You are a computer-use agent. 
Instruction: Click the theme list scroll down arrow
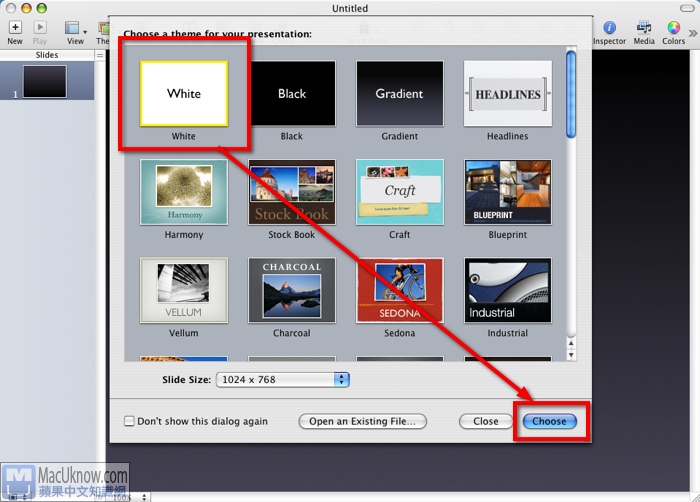tap(571, 355)
